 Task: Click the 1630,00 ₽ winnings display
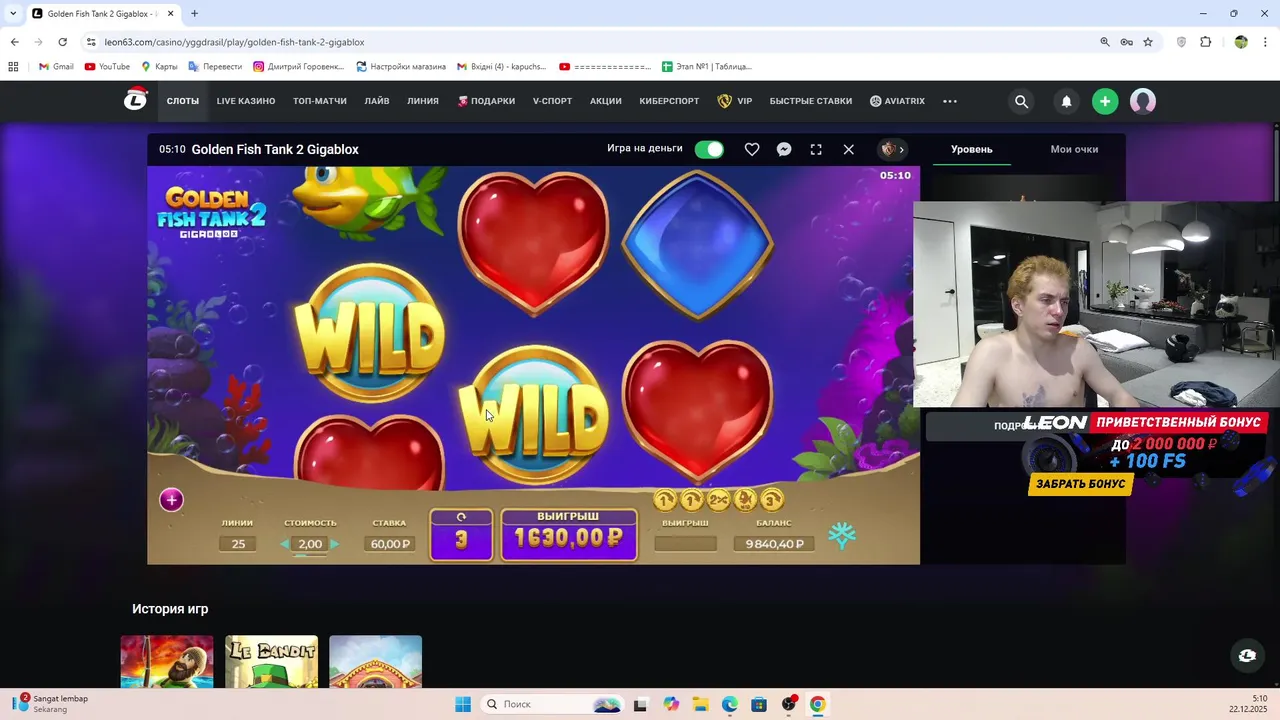[x=569, y=538]
